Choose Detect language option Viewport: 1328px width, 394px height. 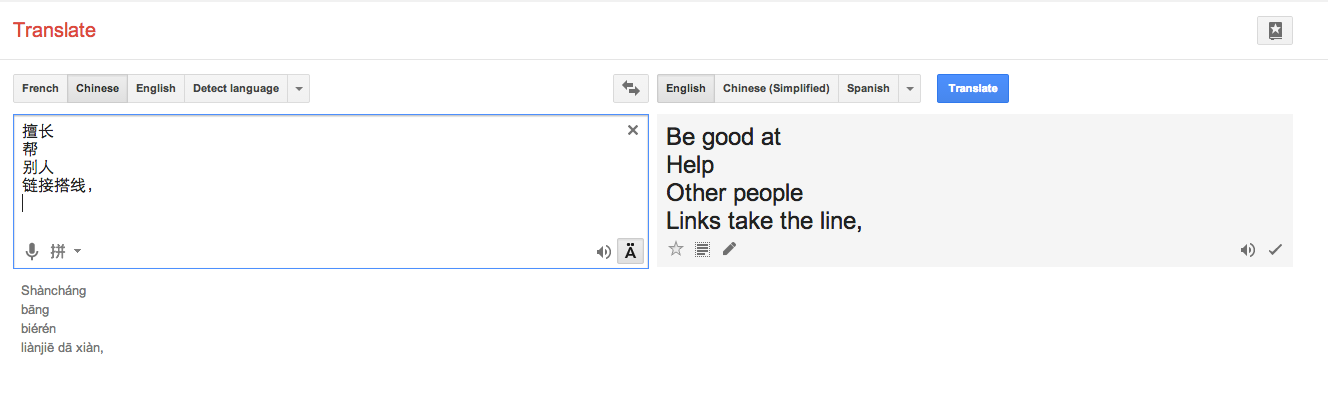[x=236, y=88]
